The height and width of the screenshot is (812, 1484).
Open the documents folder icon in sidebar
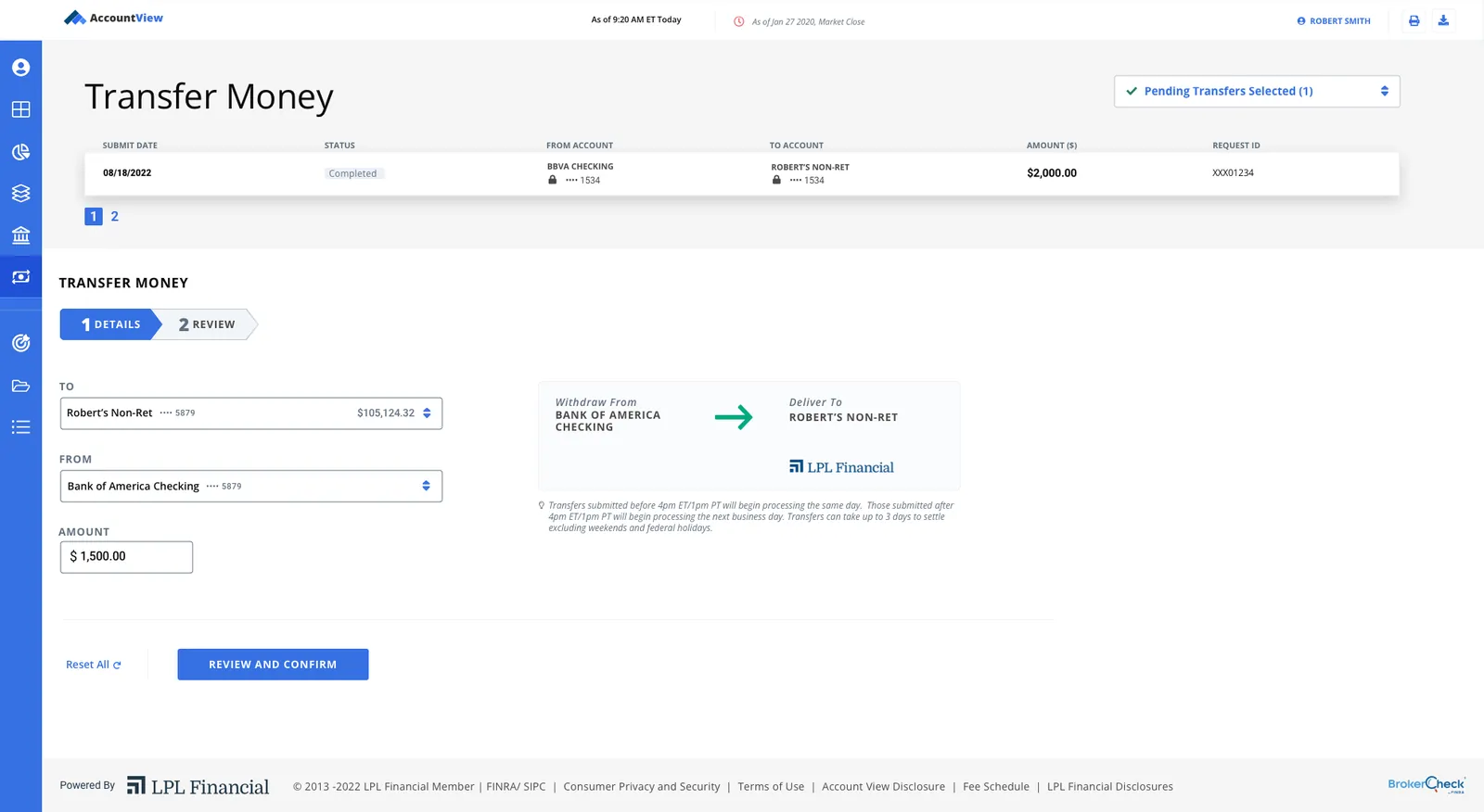click(x=20, y=386)
